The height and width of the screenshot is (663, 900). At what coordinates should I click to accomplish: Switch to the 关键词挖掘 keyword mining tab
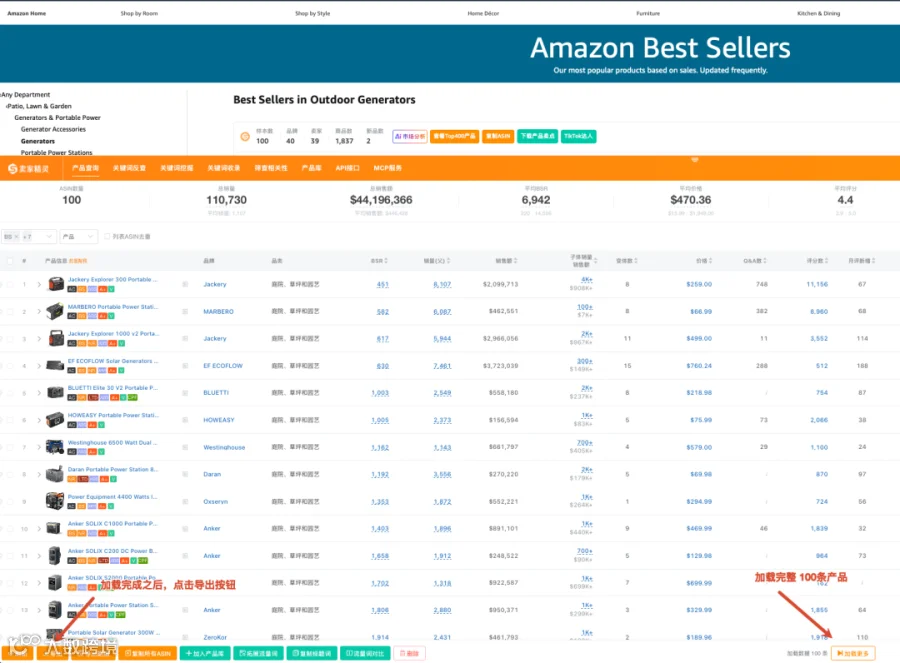click(177, 168)
